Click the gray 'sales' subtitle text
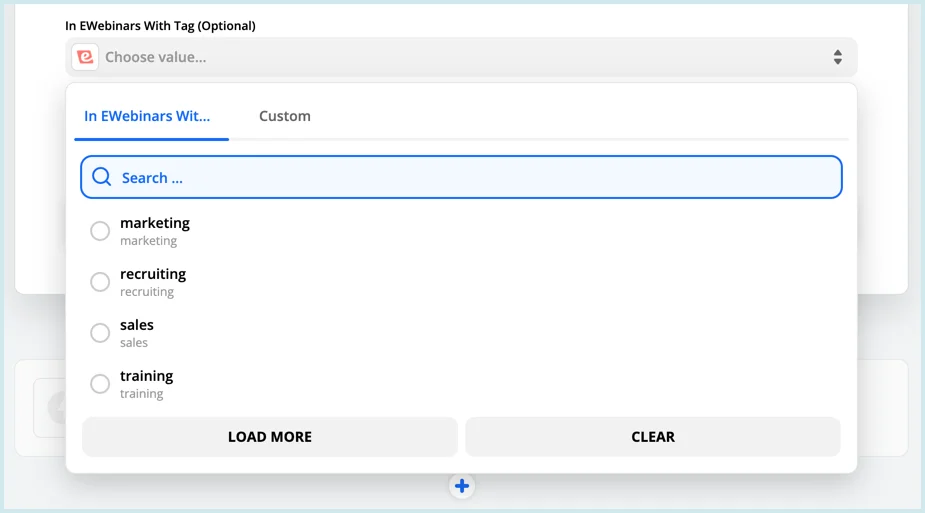 pyautogui.click(x=134, y=343)
